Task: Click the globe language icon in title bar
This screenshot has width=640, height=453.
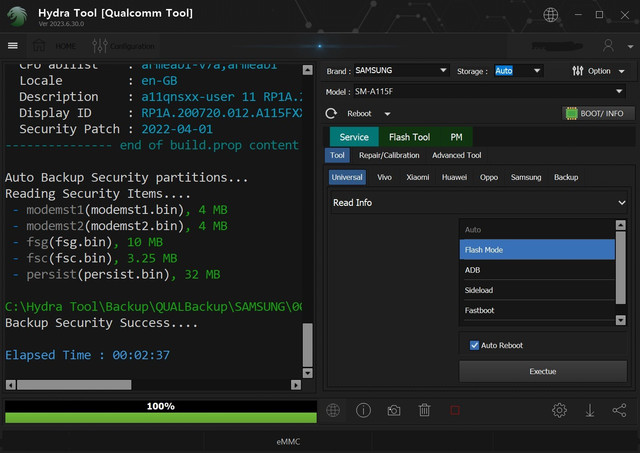Action: 550,15
